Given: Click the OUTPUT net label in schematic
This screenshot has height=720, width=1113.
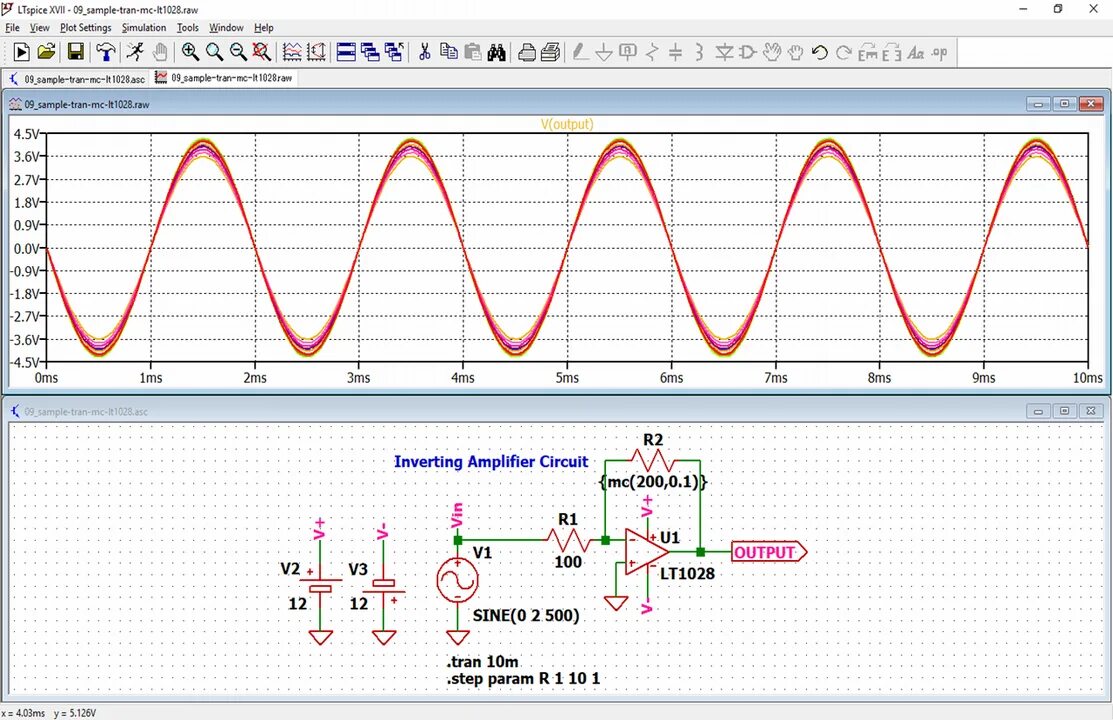Looking at the screenshot, I should 769,552.
